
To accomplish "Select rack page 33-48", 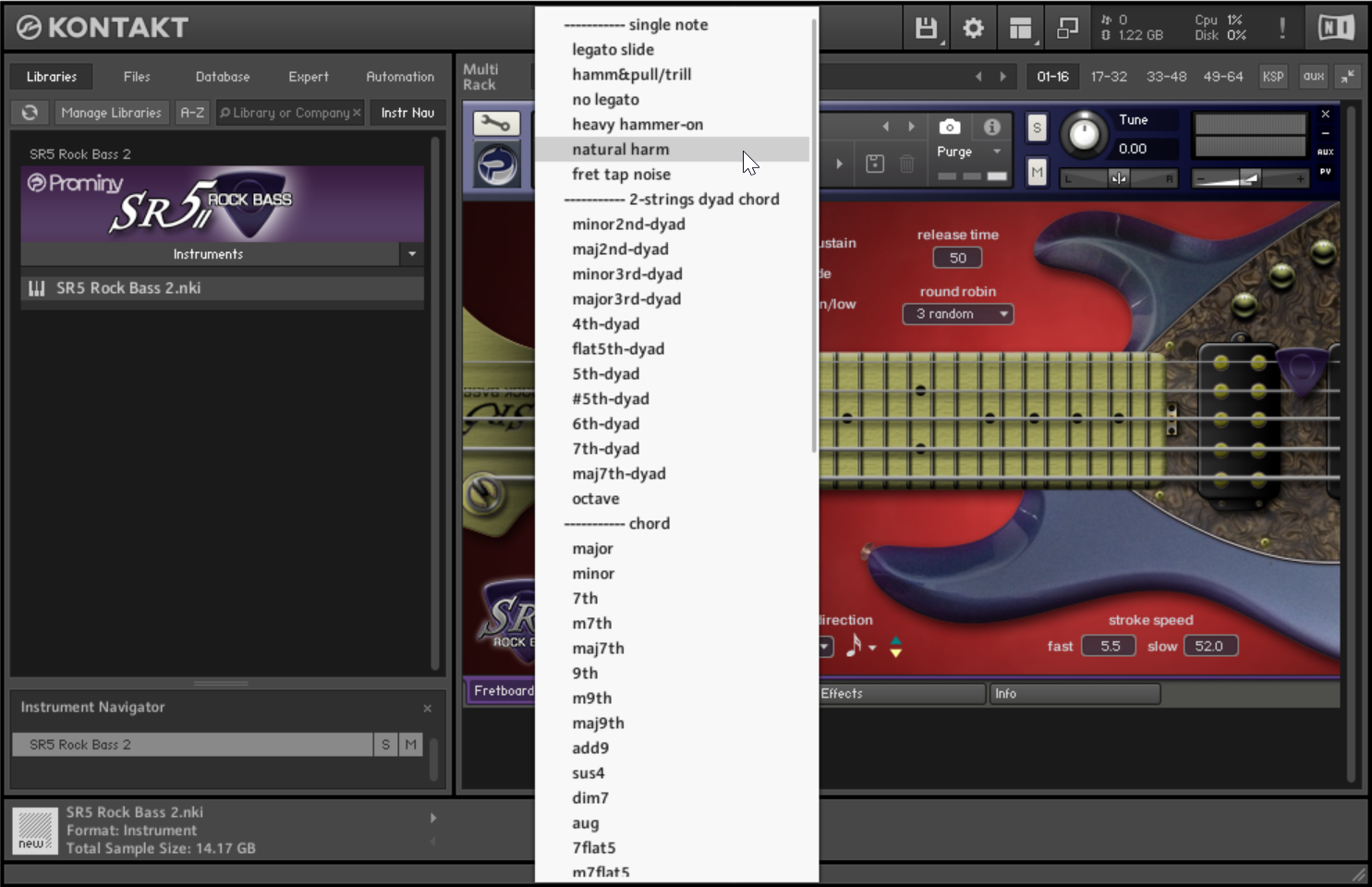I will [x=1166, y=77].
